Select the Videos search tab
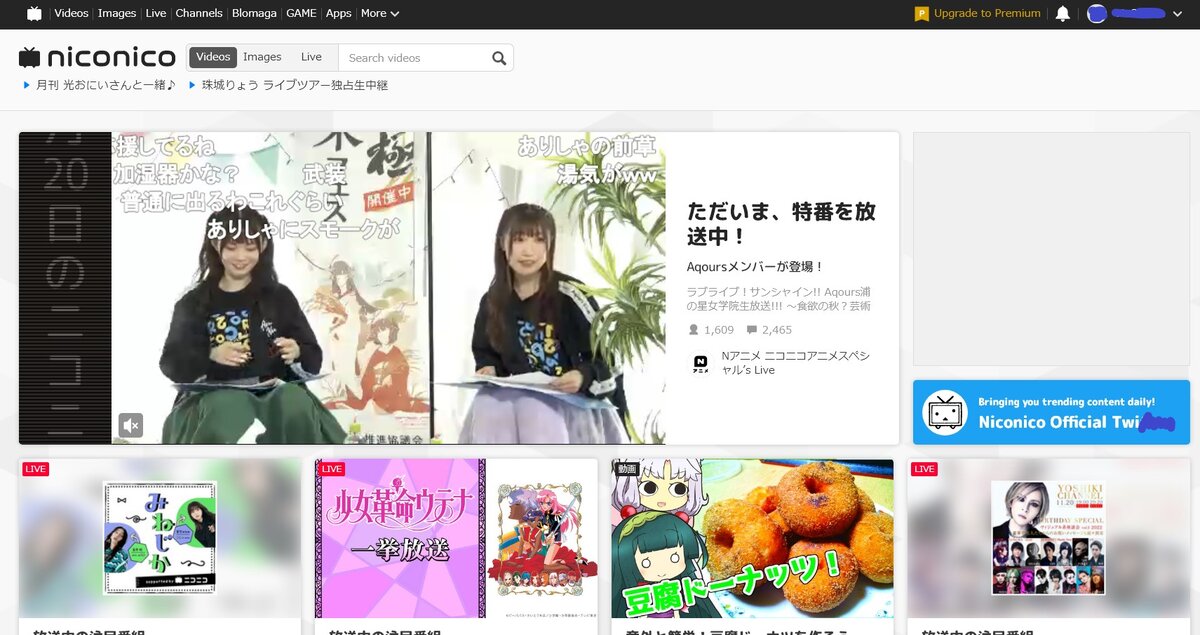This screenshot has height=635, width=1200. click(x=213, y=57)
